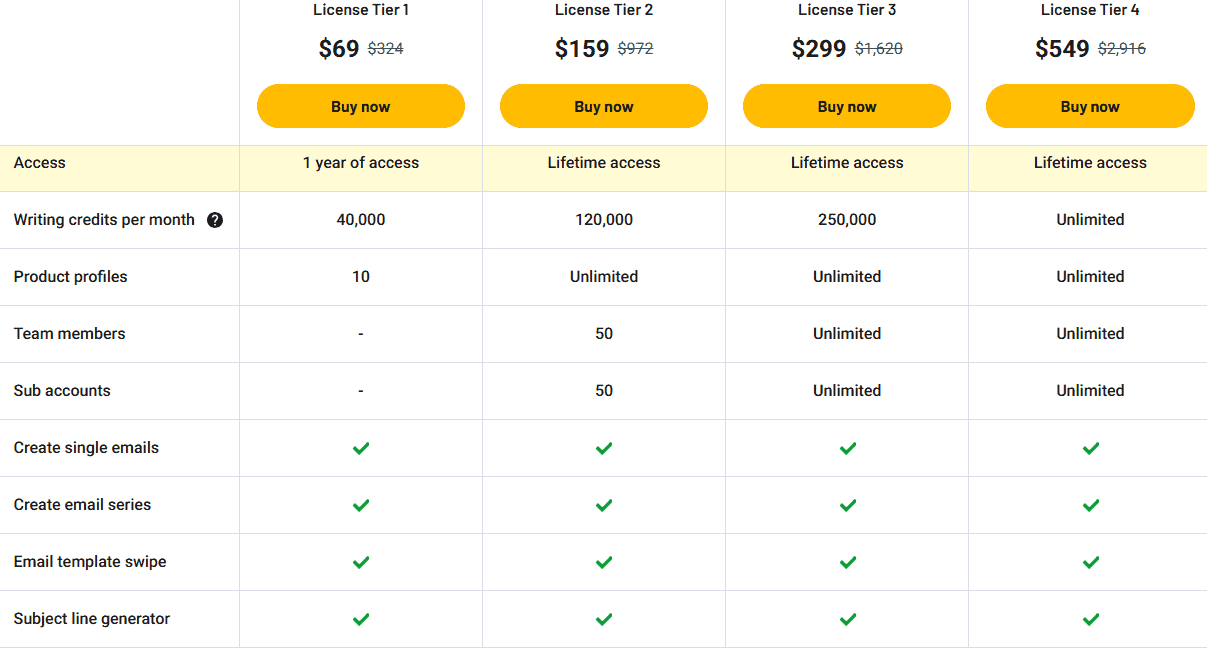Click the $69 price for Tier 1
Screen dimensions: 1207x652
(339, 47)
